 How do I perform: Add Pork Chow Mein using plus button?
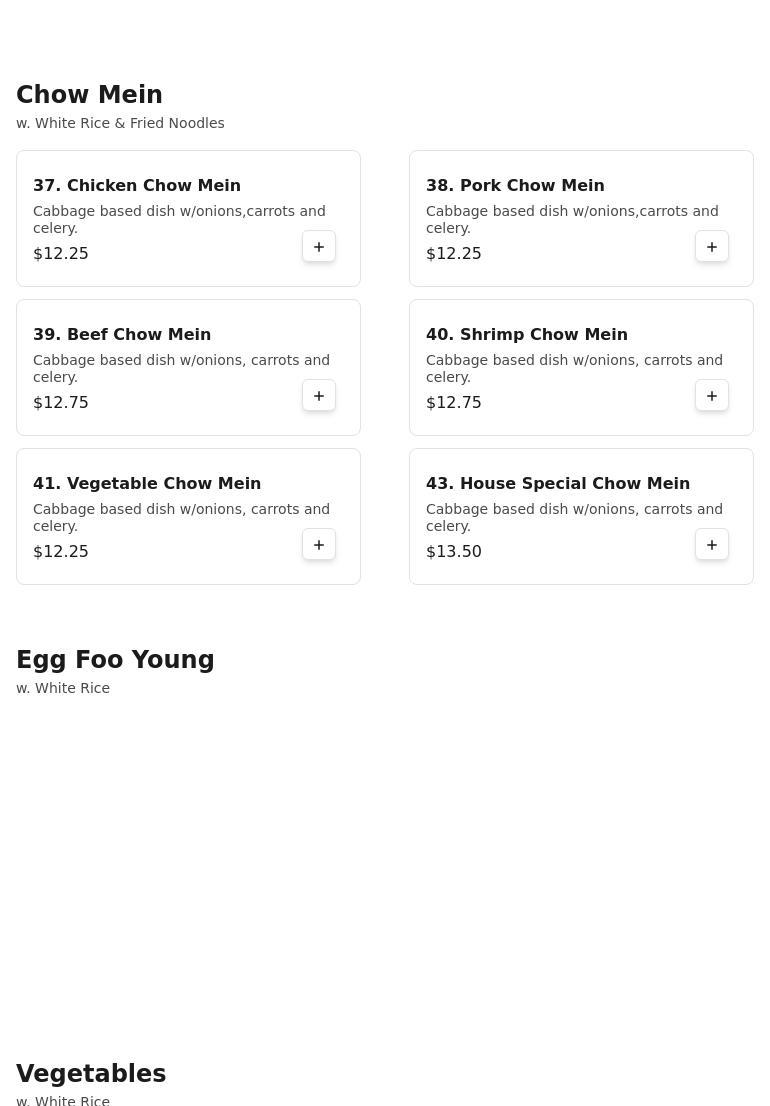711,247
